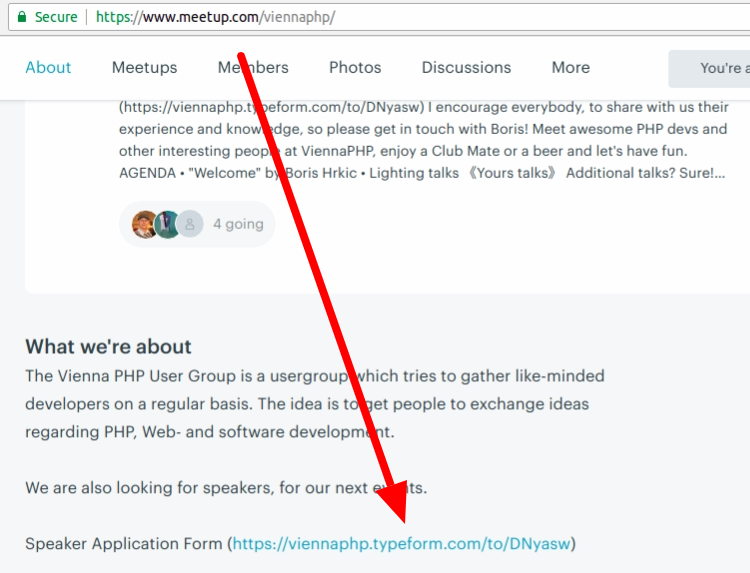Screen dimensions: 750x573
Task: Click the paragraph beginning "The Vienna PHP User Group"
Action: coord(315,404)
